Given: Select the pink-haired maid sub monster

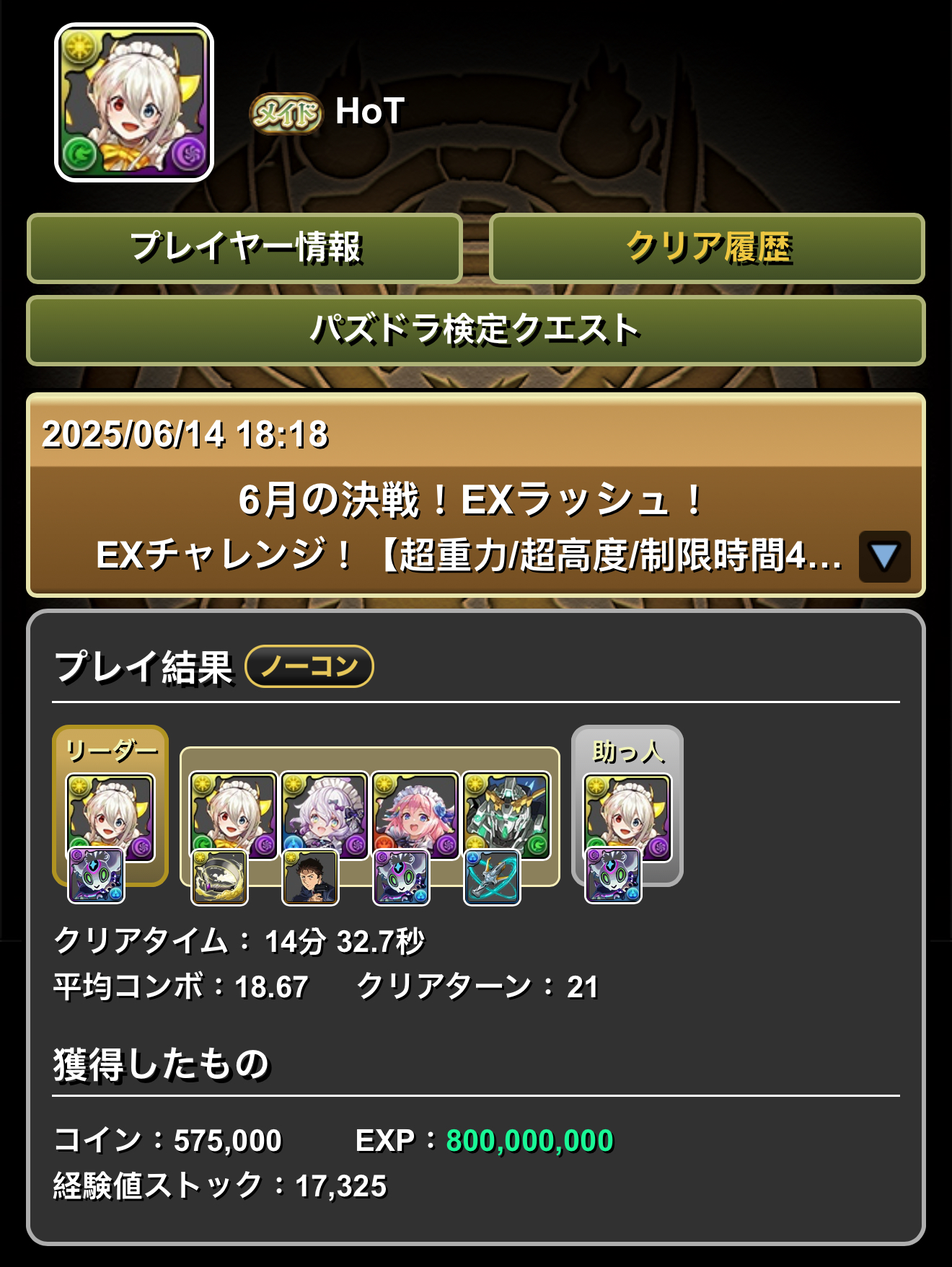Looking at the screenshot, I should click(x=415, y=816).
